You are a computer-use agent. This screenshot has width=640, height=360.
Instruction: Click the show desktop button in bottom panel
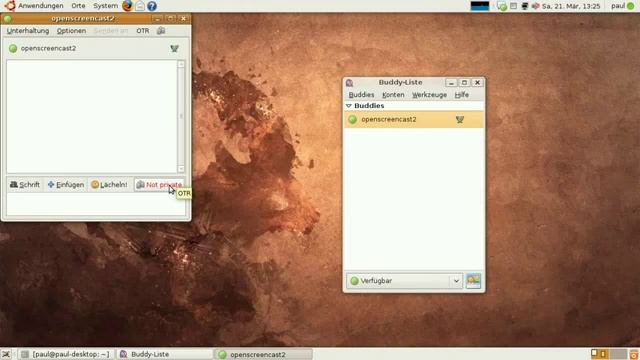[x=6, y=354]
